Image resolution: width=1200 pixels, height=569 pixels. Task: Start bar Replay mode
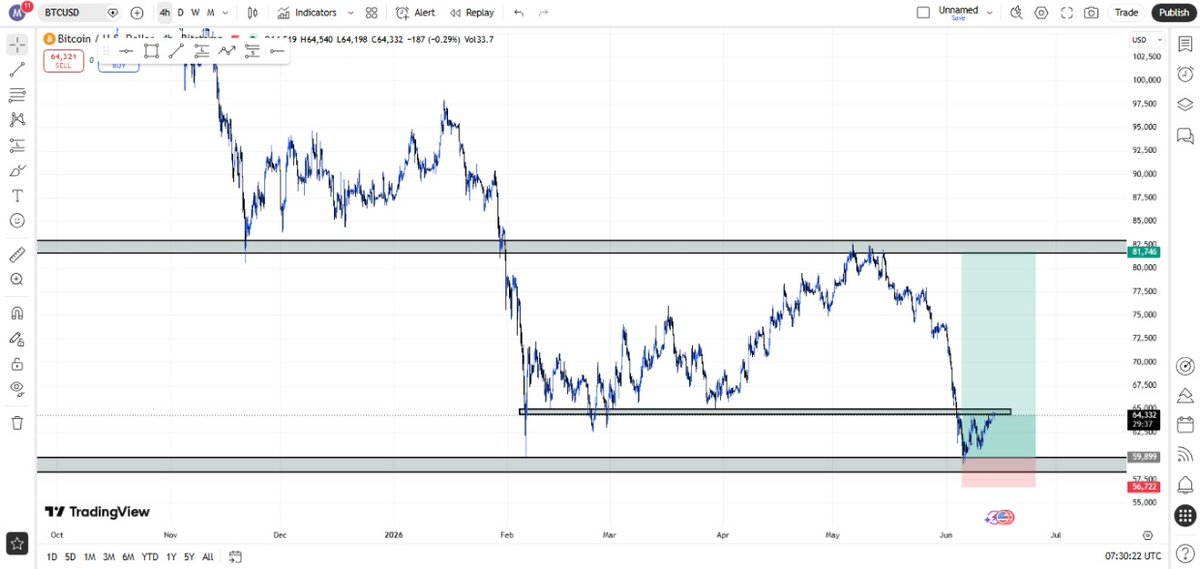tap(471, 13)
